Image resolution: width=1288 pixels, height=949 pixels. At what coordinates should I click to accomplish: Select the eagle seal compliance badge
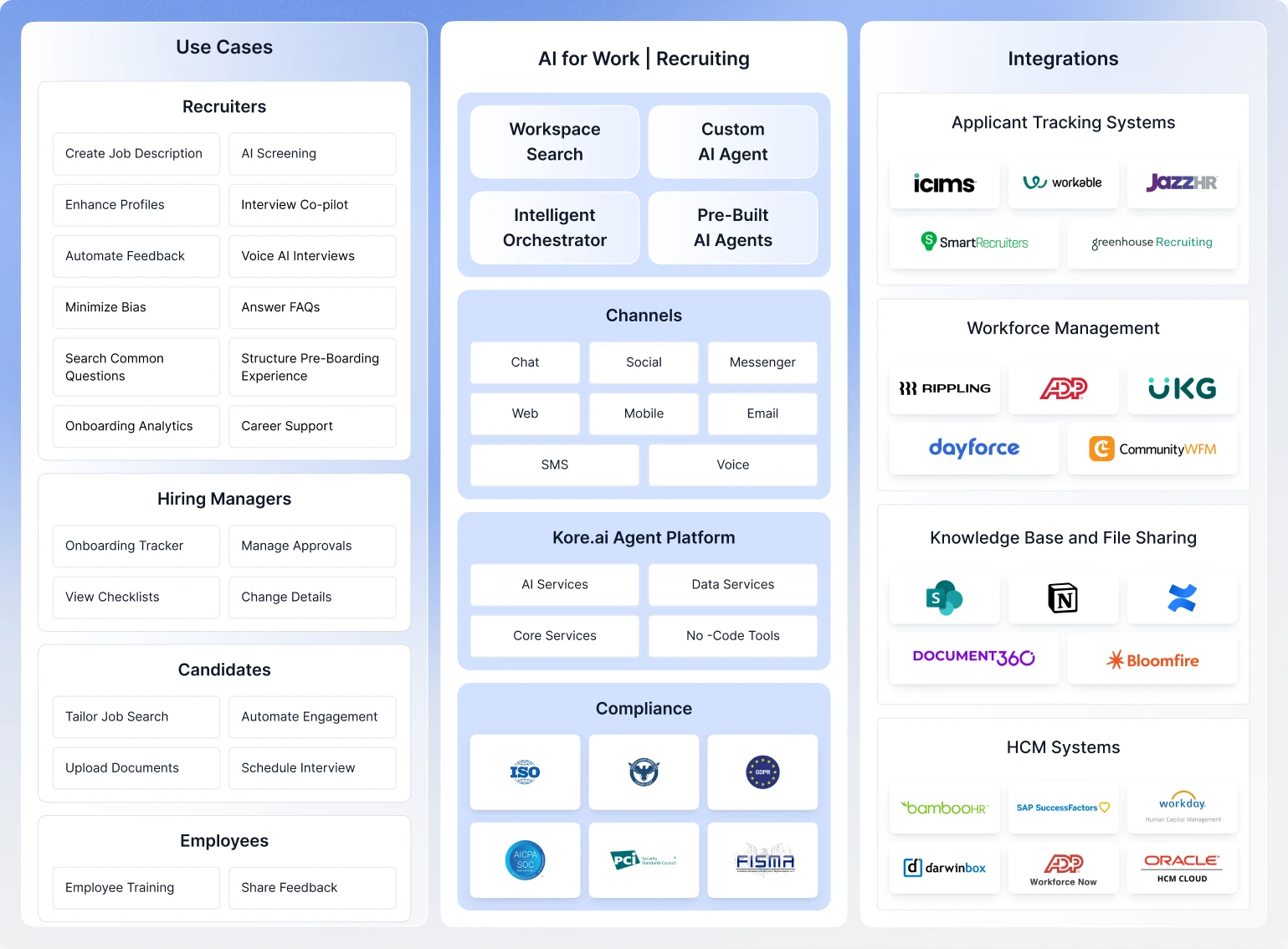pos(644,772)
